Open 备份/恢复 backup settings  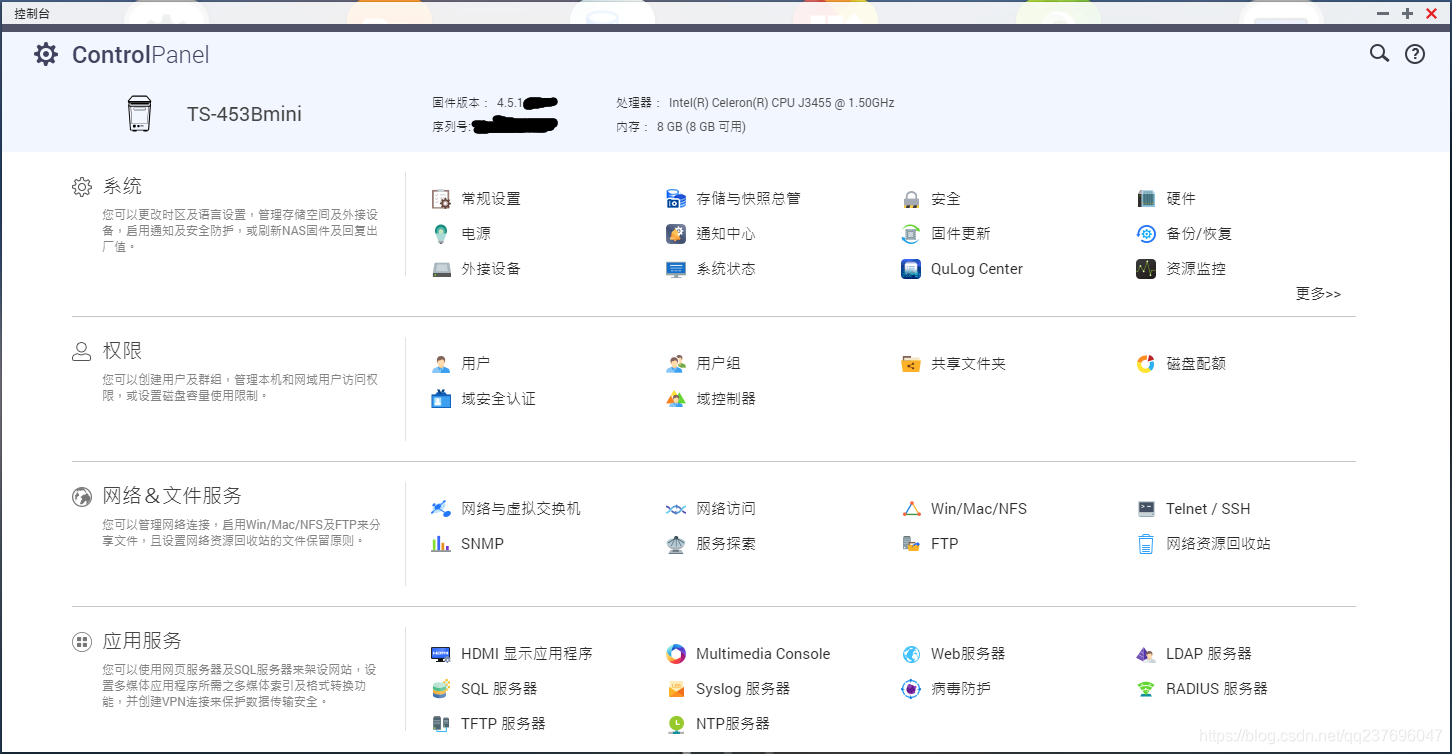[x=1199, y=233]
